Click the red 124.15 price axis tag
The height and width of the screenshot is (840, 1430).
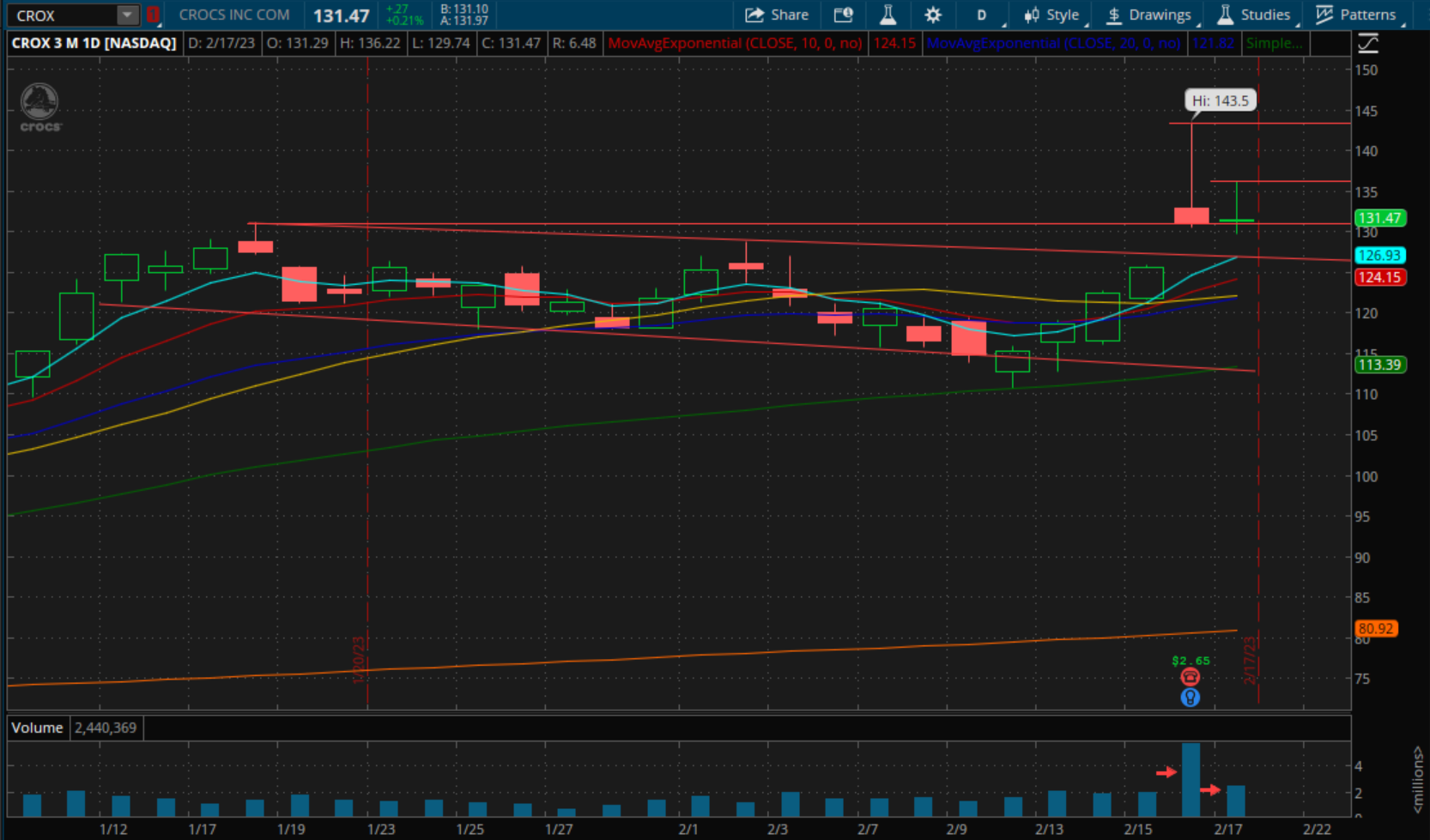pos(1379,277)
